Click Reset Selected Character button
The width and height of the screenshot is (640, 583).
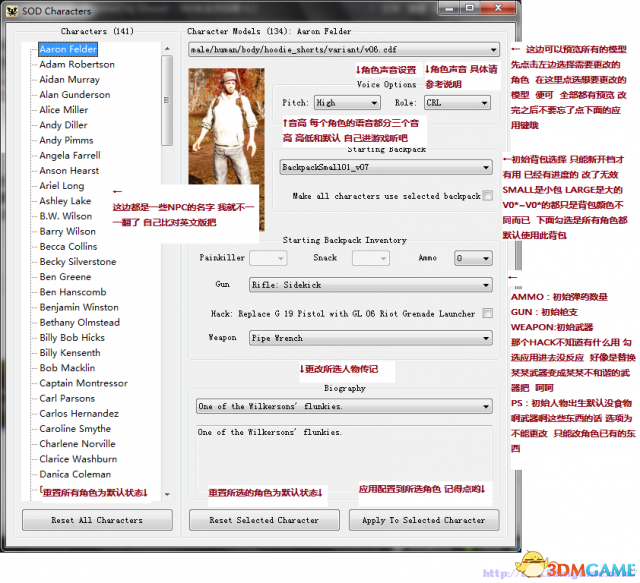pyautogui.click(x=264, y=520)
